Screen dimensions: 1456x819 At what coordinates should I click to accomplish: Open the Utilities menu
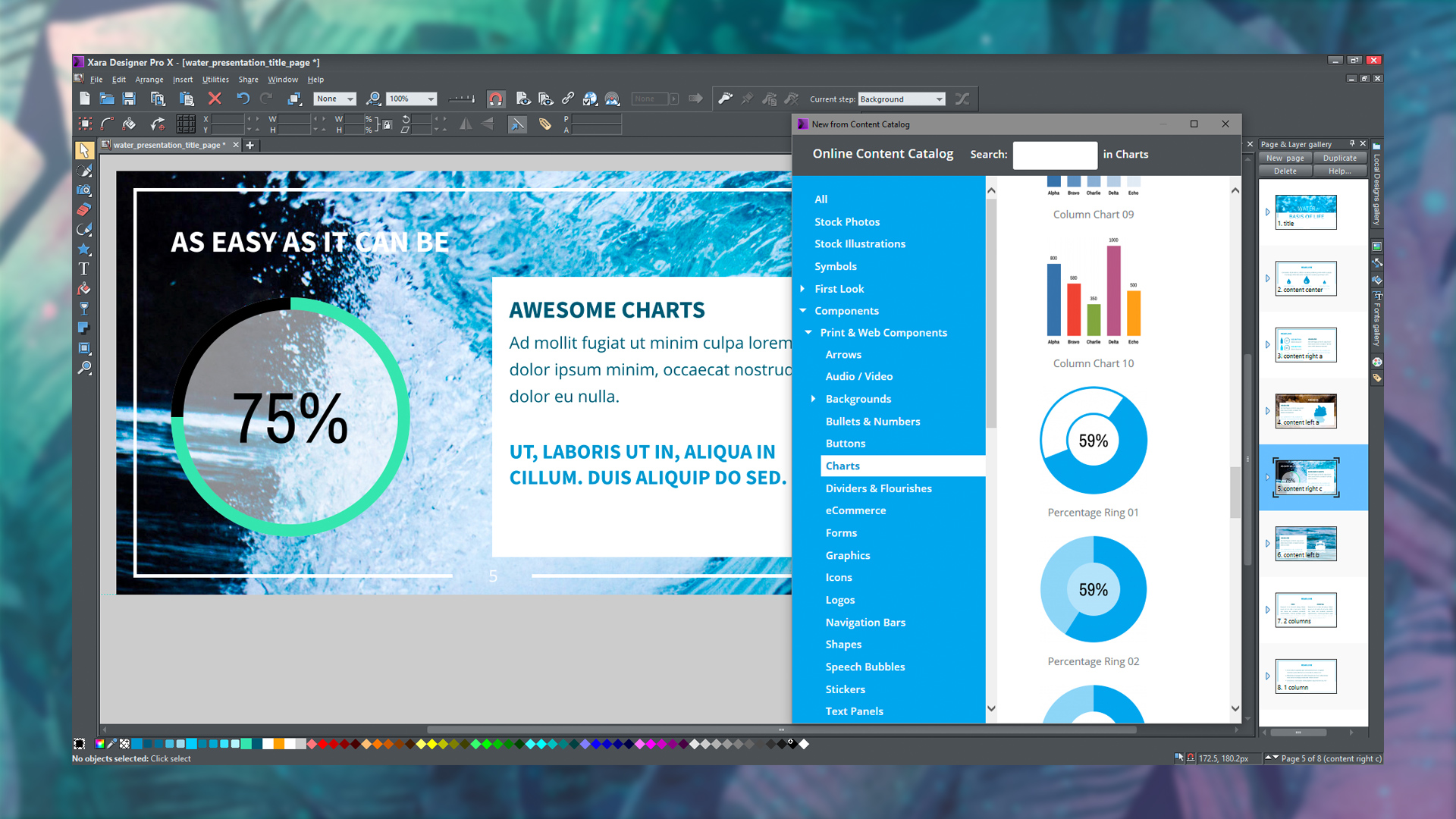(215, 80)
